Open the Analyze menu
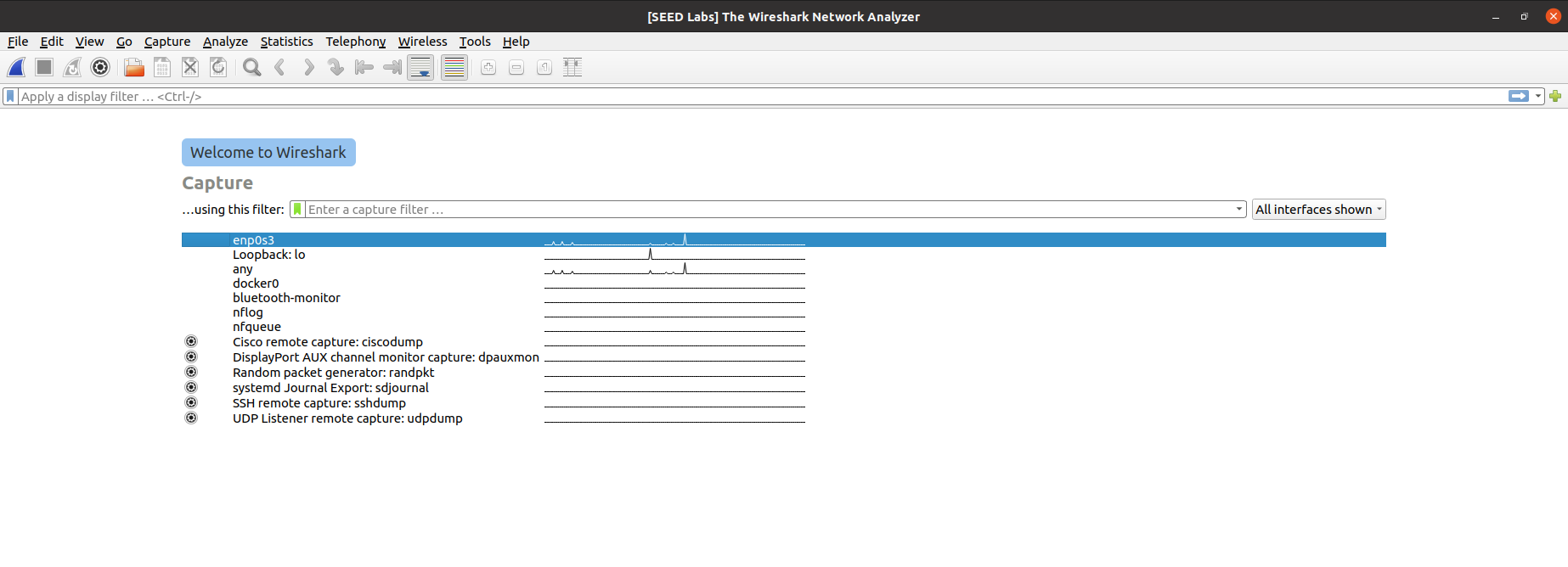This screenshot has height=567, width=1568. (225, 42)
